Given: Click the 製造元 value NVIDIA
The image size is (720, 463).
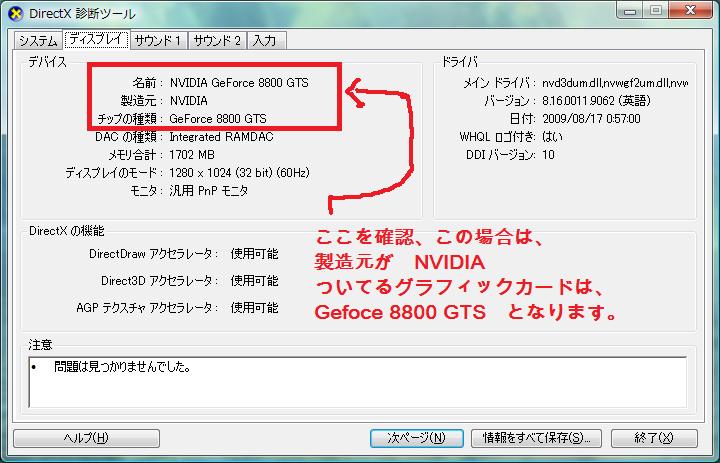Looking at the screenshot, I should 188,101.
